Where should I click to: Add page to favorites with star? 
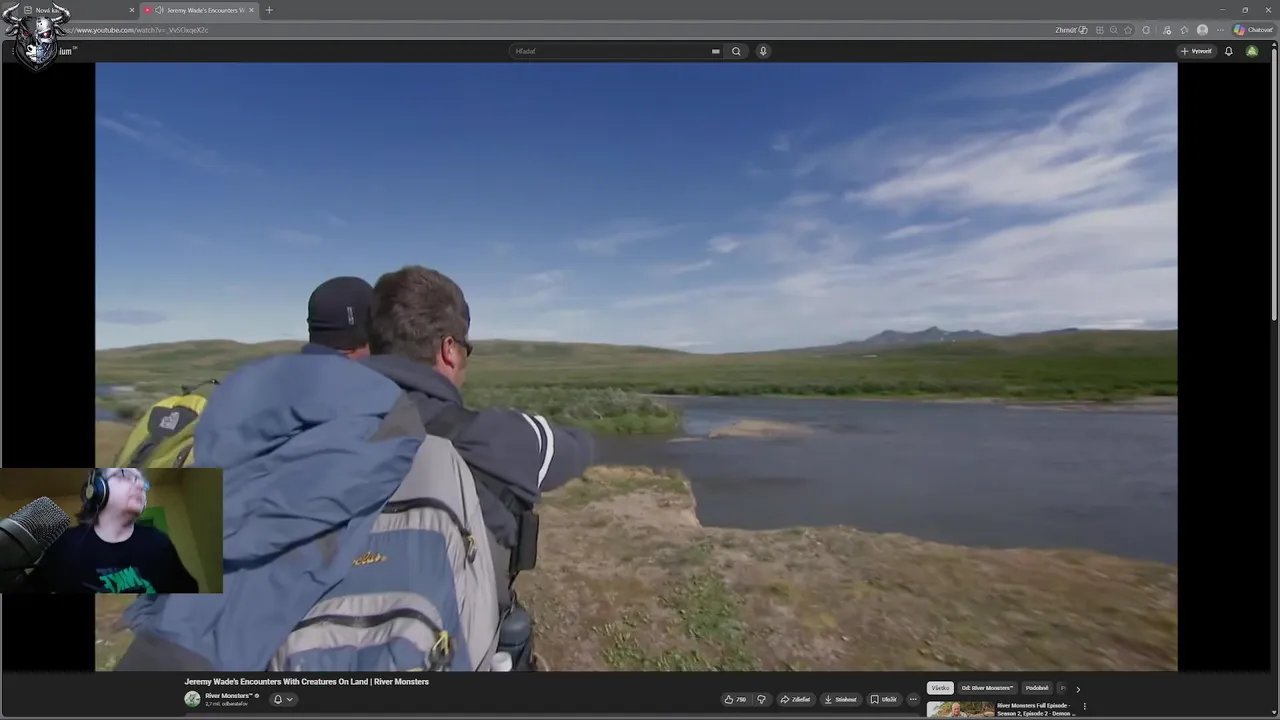(1128, 30)
